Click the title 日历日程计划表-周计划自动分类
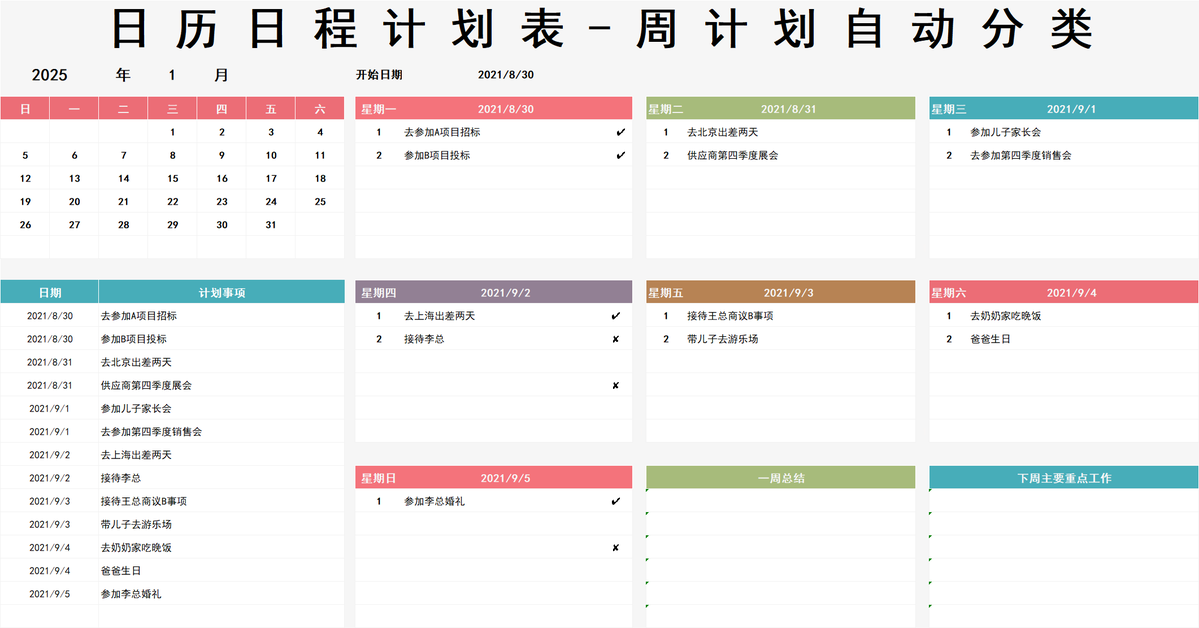Image resolution: width=1199 pixels, height=628 pixels. [601, 29]
